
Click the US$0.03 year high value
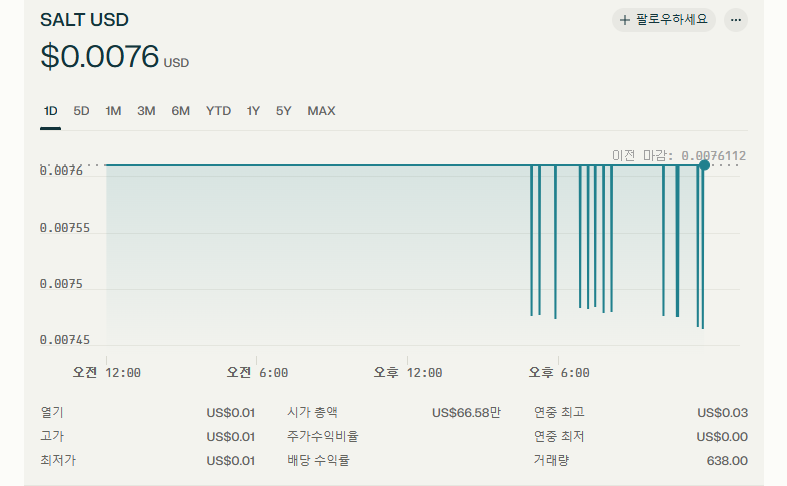[x=722, y=412]
